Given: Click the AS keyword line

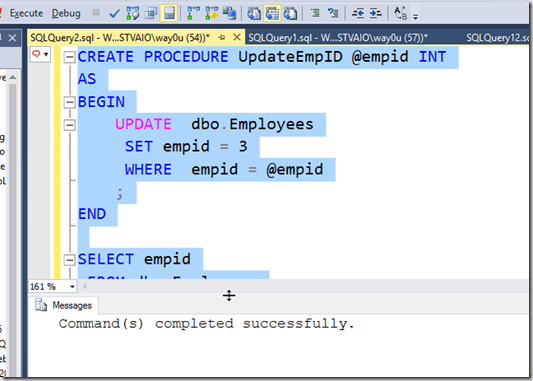Looking at the screenshot, I should [x=87, y=79].
